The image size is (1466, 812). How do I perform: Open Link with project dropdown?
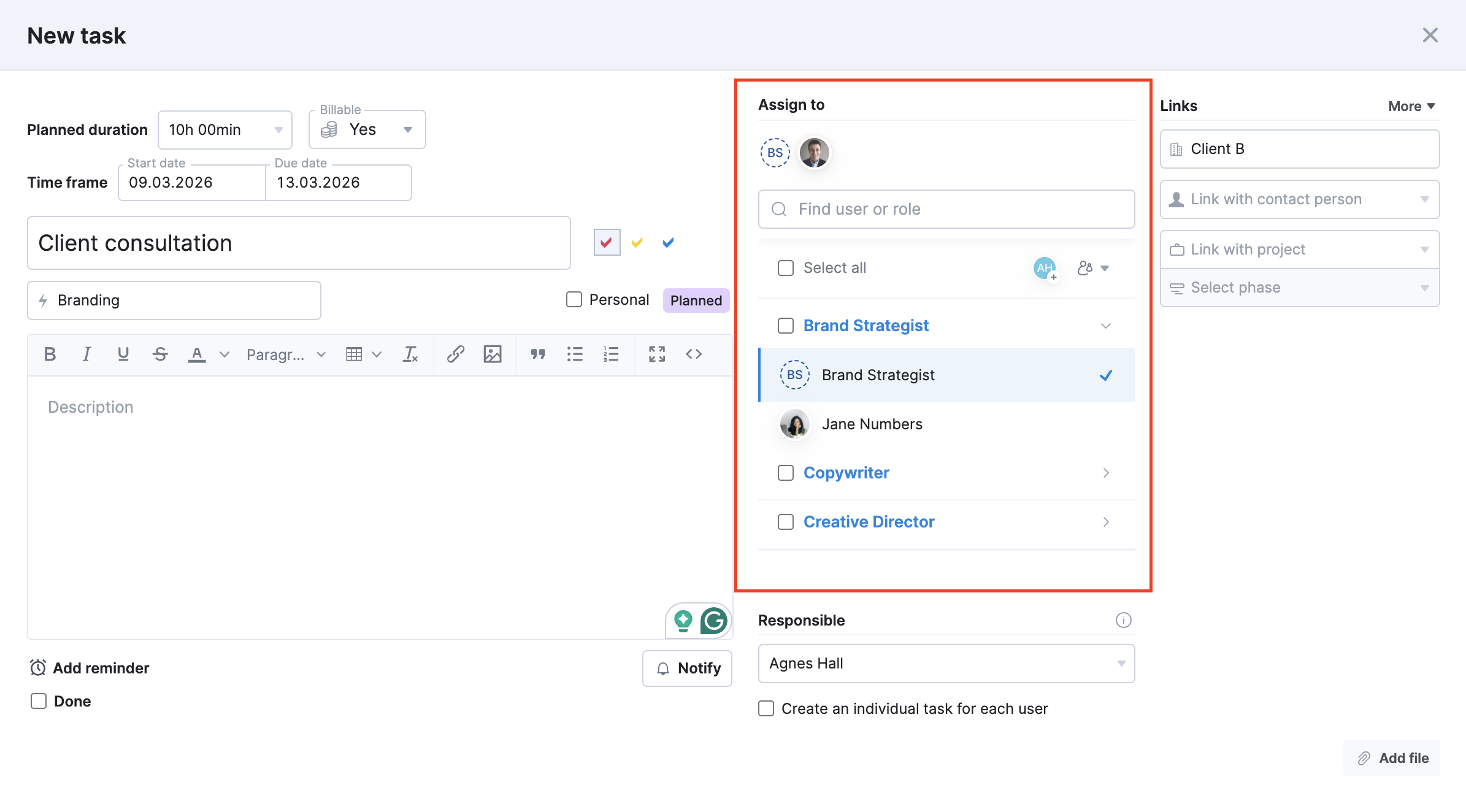click(x=1300, y=250)
